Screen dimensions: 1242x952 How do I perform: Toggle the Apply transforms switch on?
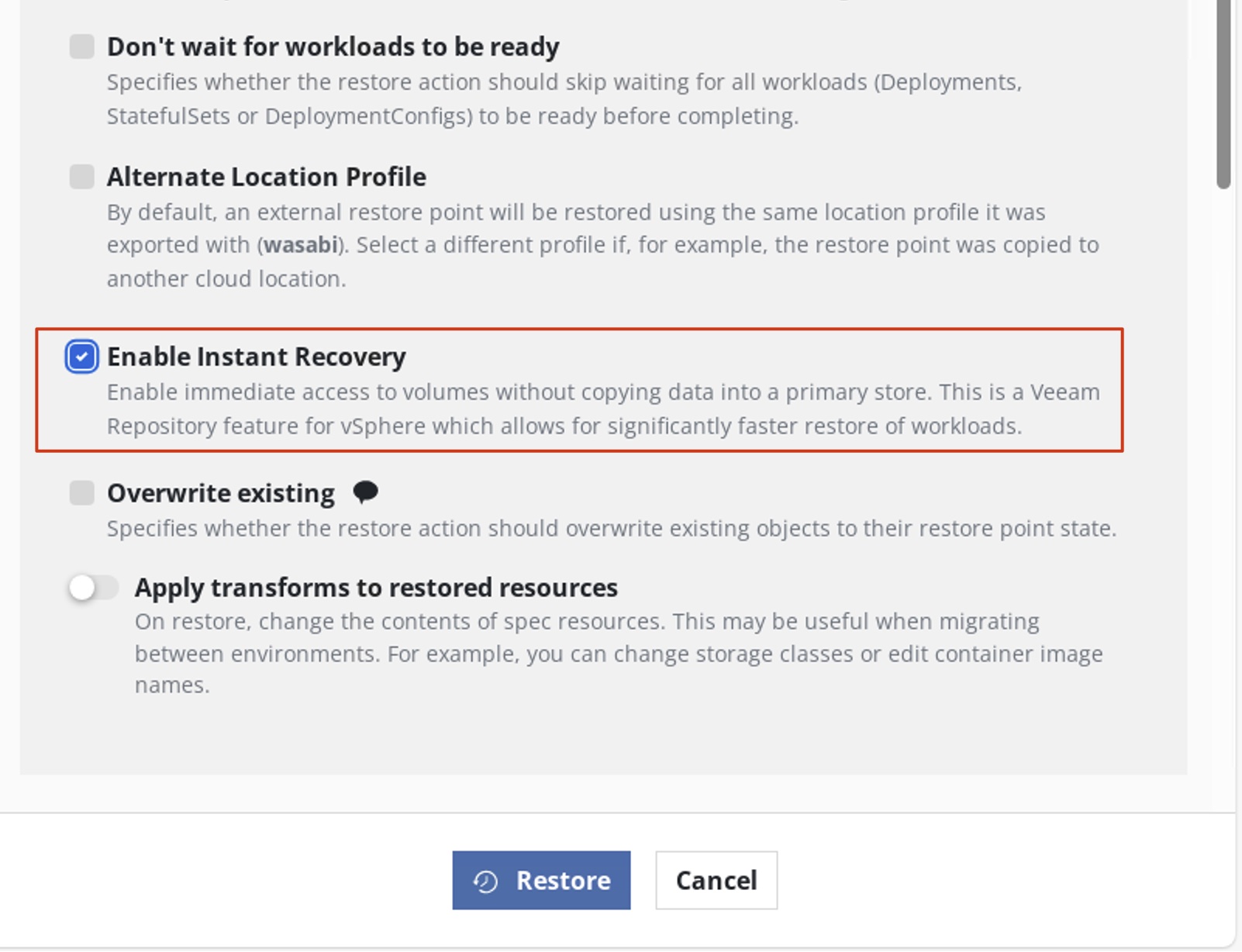(x=93, y=588)
